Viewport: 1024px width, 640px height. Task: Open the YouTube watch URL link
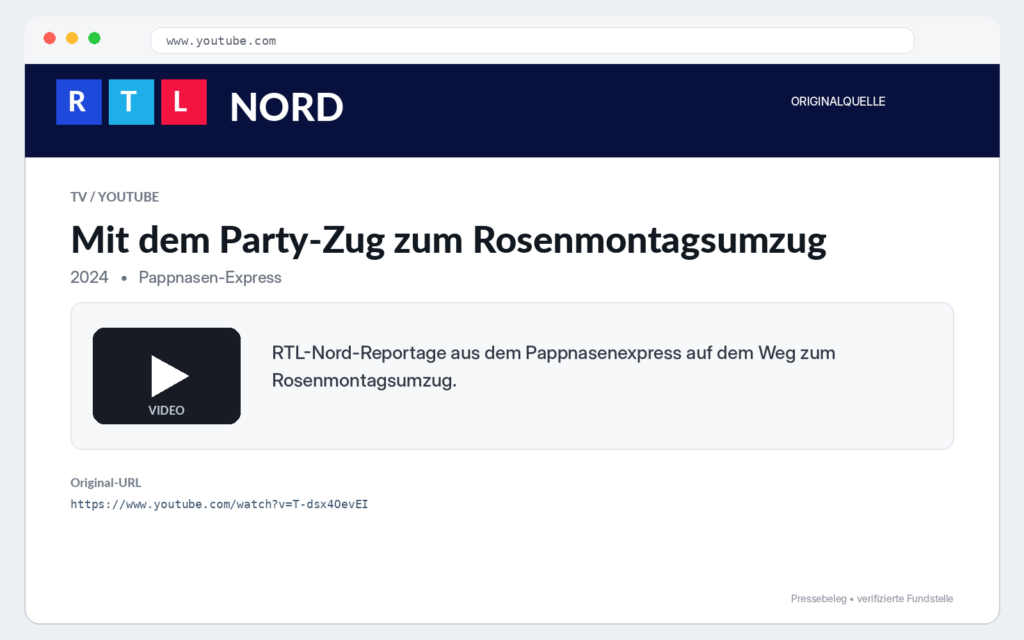point(219,504)
